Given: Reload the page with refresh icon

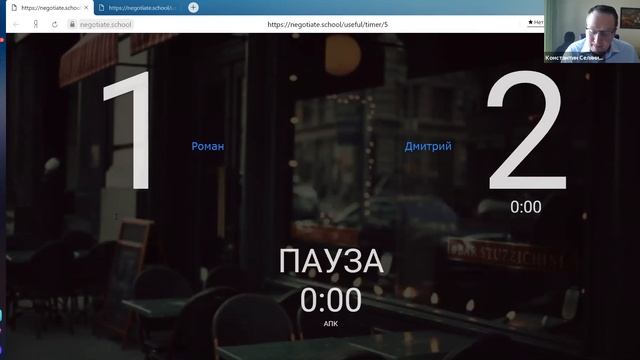Looking at the screenshot, I should coord(55,24).
